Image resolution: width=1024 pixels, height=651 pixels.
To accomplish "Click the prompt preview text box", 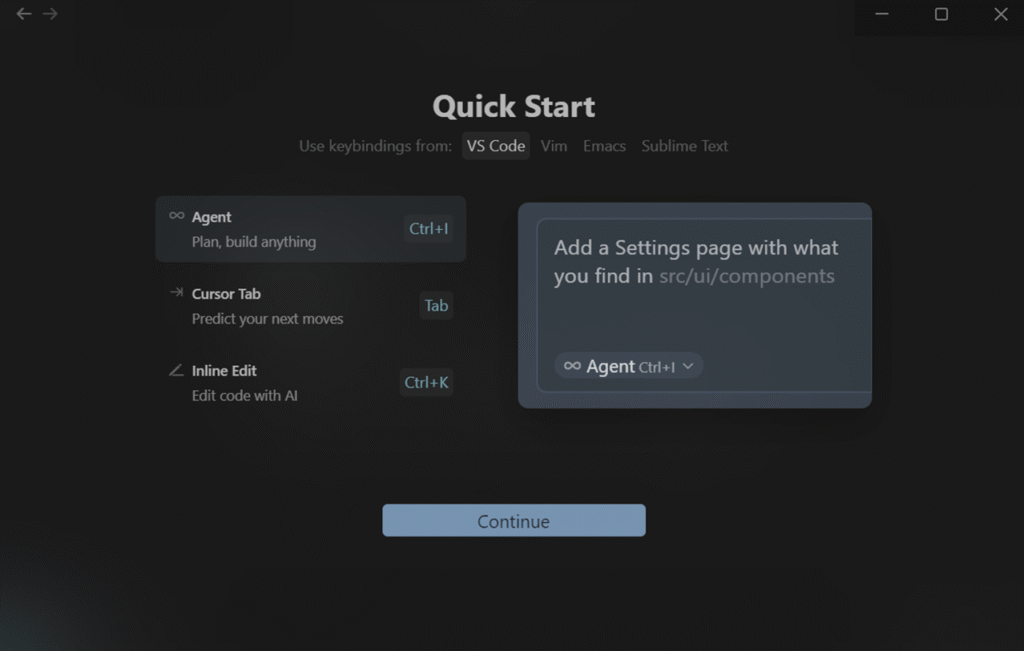I will click(x=704, y=305).
